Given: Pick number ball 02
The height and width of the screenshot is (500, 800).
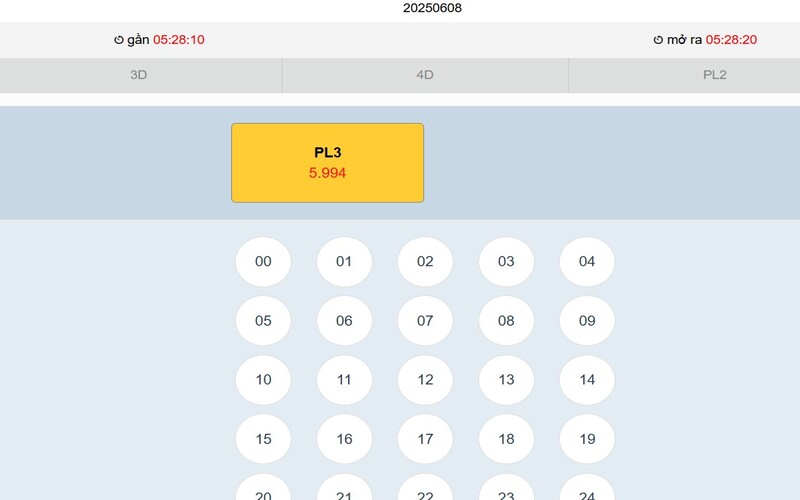Looking at the screenshot, I should pos(425,262).
